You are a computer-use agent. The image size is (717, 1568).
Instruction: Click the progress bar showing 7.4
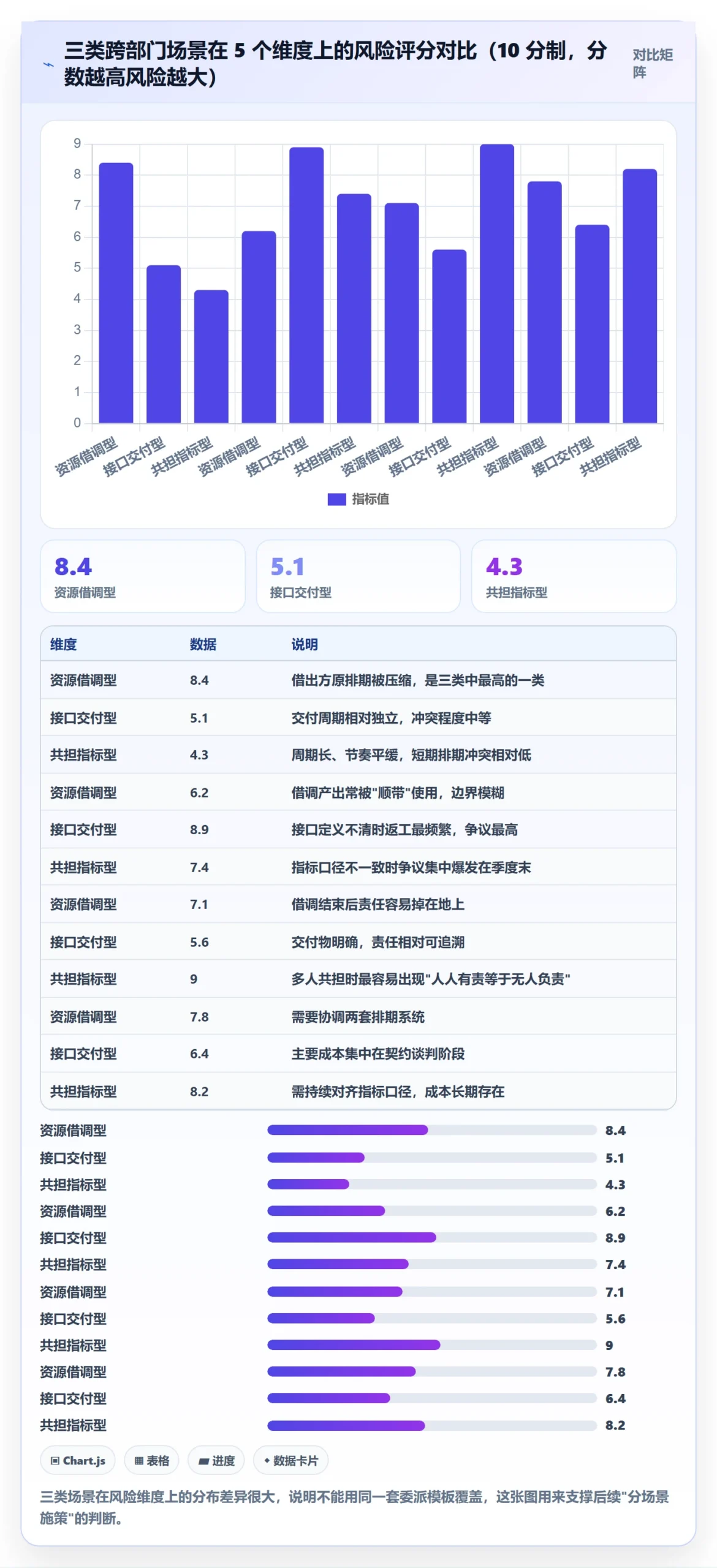(432, 1264)
